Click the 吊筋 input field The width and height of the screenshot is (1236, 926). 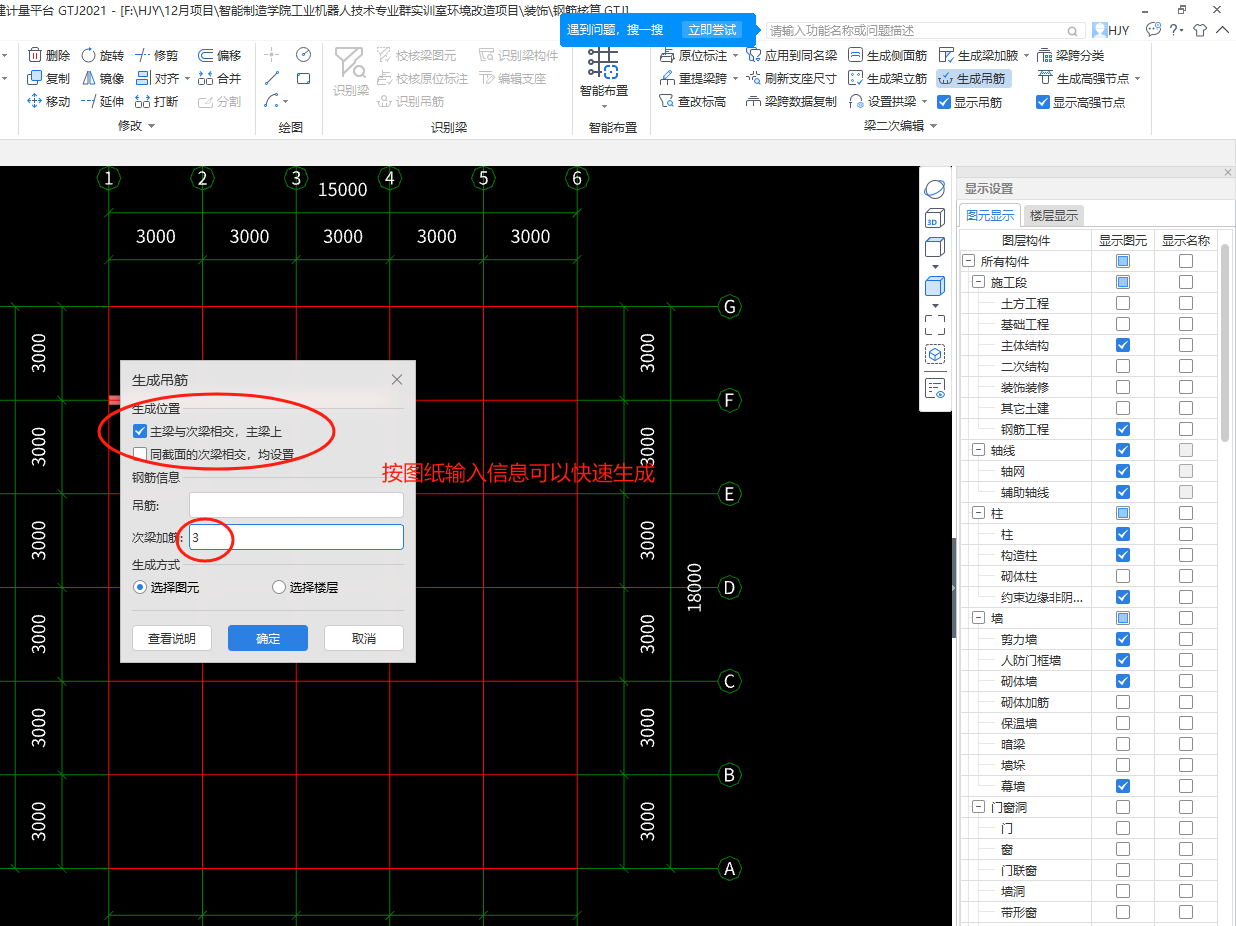tap(296, 505)
